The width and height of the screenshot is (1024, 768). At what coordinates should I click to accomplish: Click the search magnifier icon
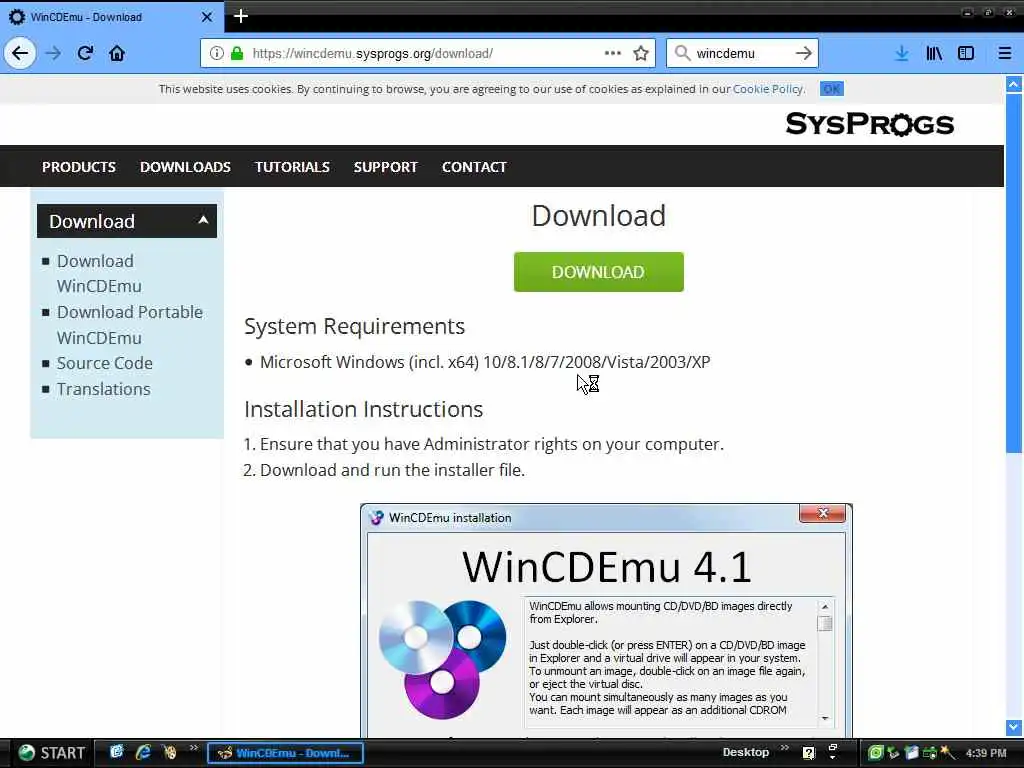coord(682,53)
